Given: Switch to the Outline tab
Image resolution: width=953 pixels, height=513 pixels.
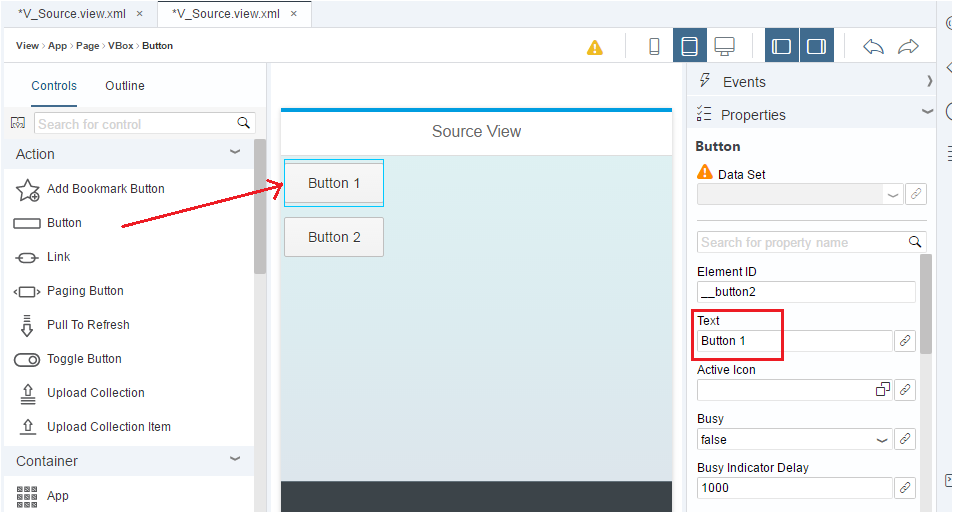Looking at the screenshot, I should click(125, 86).
